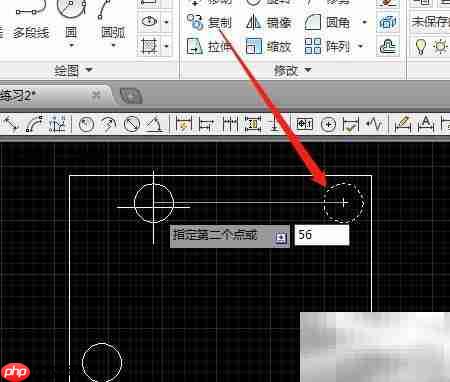The image size is (450, 382).
Task: Select the dimension text edit tool
Action: (425, 124)
